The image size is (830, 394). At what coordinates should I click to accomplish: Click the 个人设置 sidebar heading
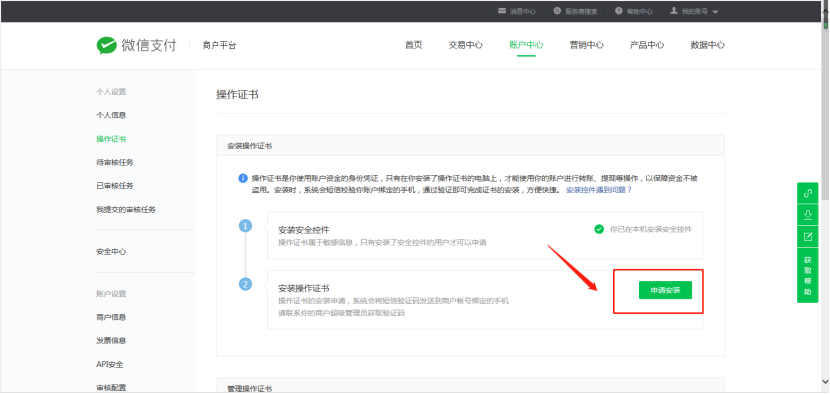coord(111,92)
